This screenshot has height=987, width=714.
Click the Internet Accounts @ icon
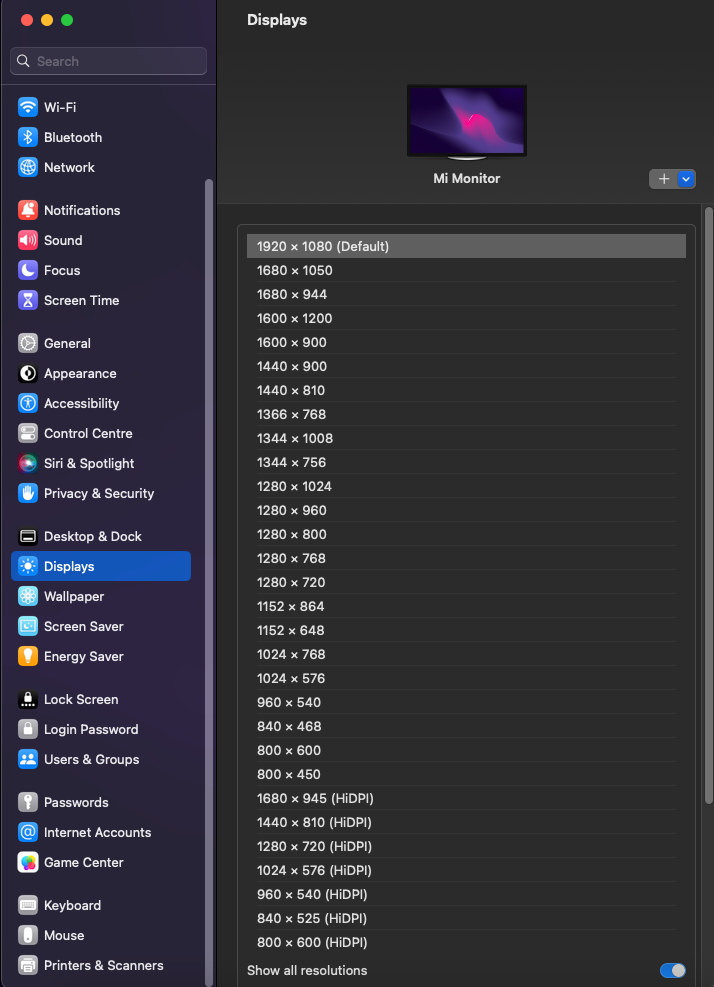pos(28,832)
